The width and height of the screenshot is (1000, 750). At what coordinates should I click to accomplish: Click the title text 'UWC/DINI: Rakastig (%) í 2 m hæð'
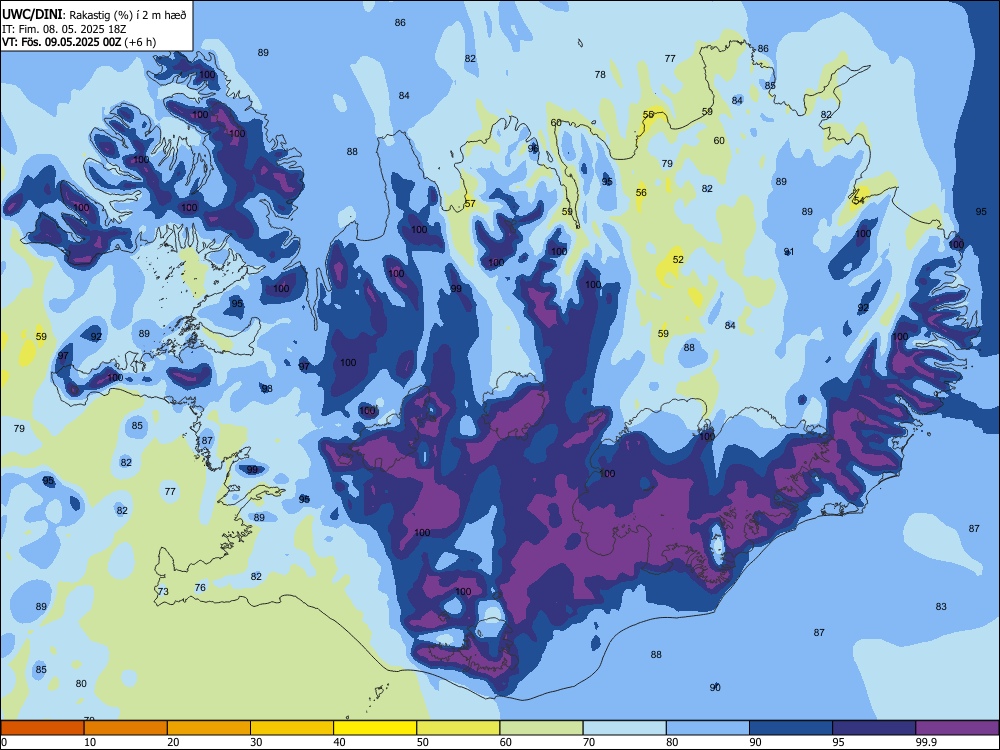click(94, 15)
